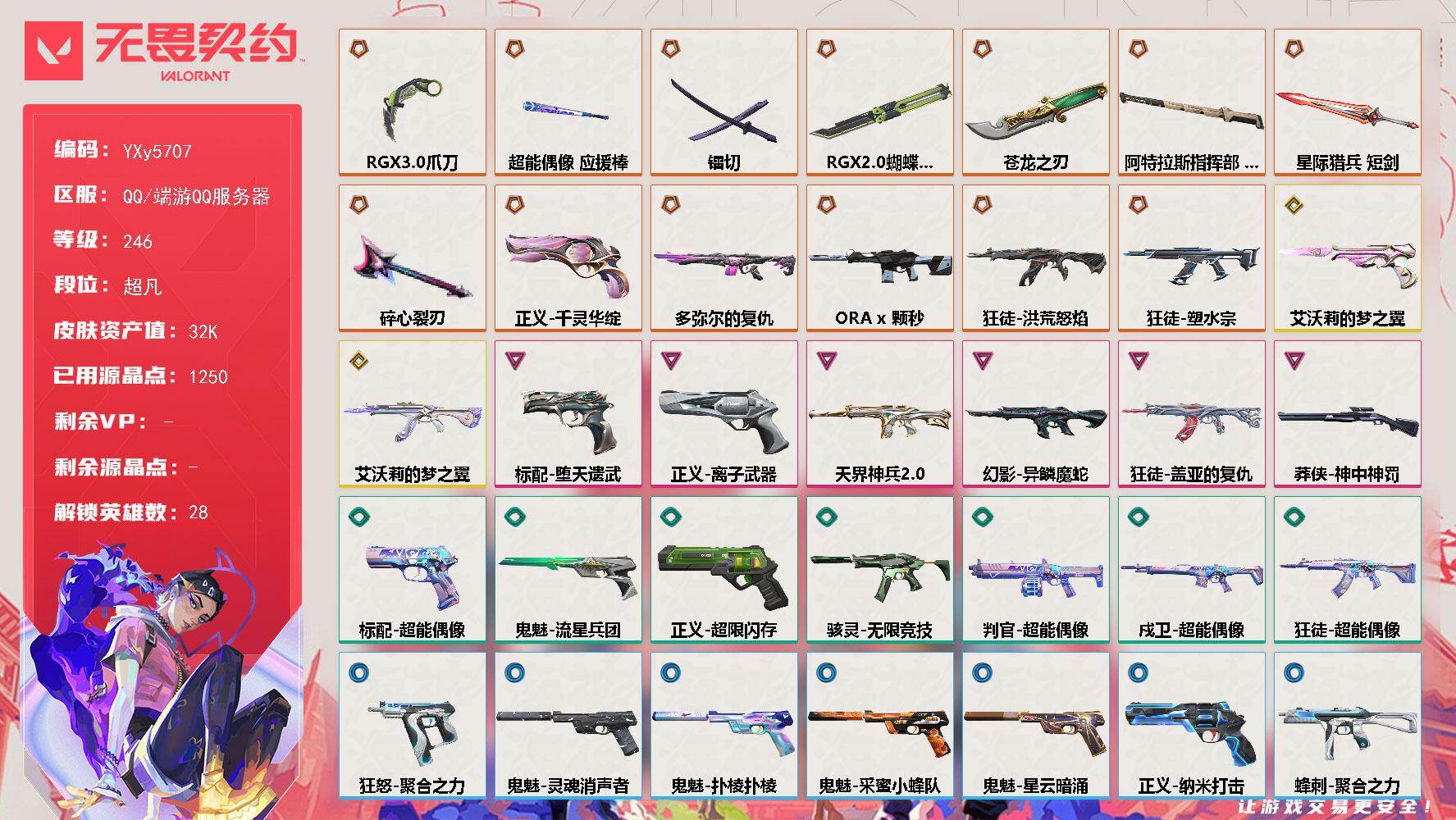Select the RGX3.0爪刀 karambit skin card
This screenshot has width=1456, height=820.
(412, 102)
